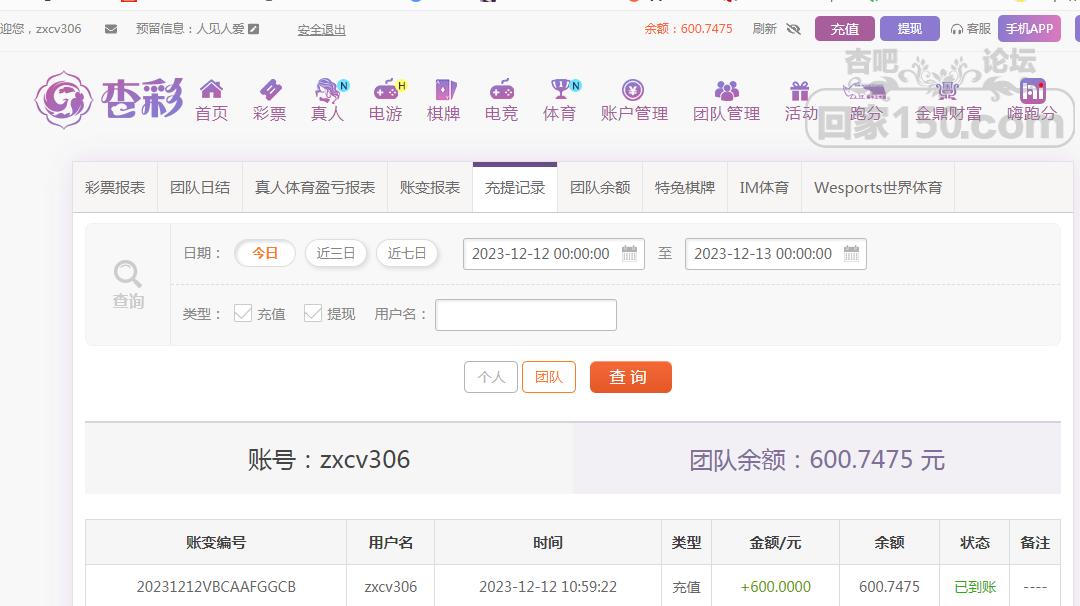Image resolution: width=1080 pixels, height=606 pixels.
Task: Click the 状态 column header
Action: (x=975, y=543)
